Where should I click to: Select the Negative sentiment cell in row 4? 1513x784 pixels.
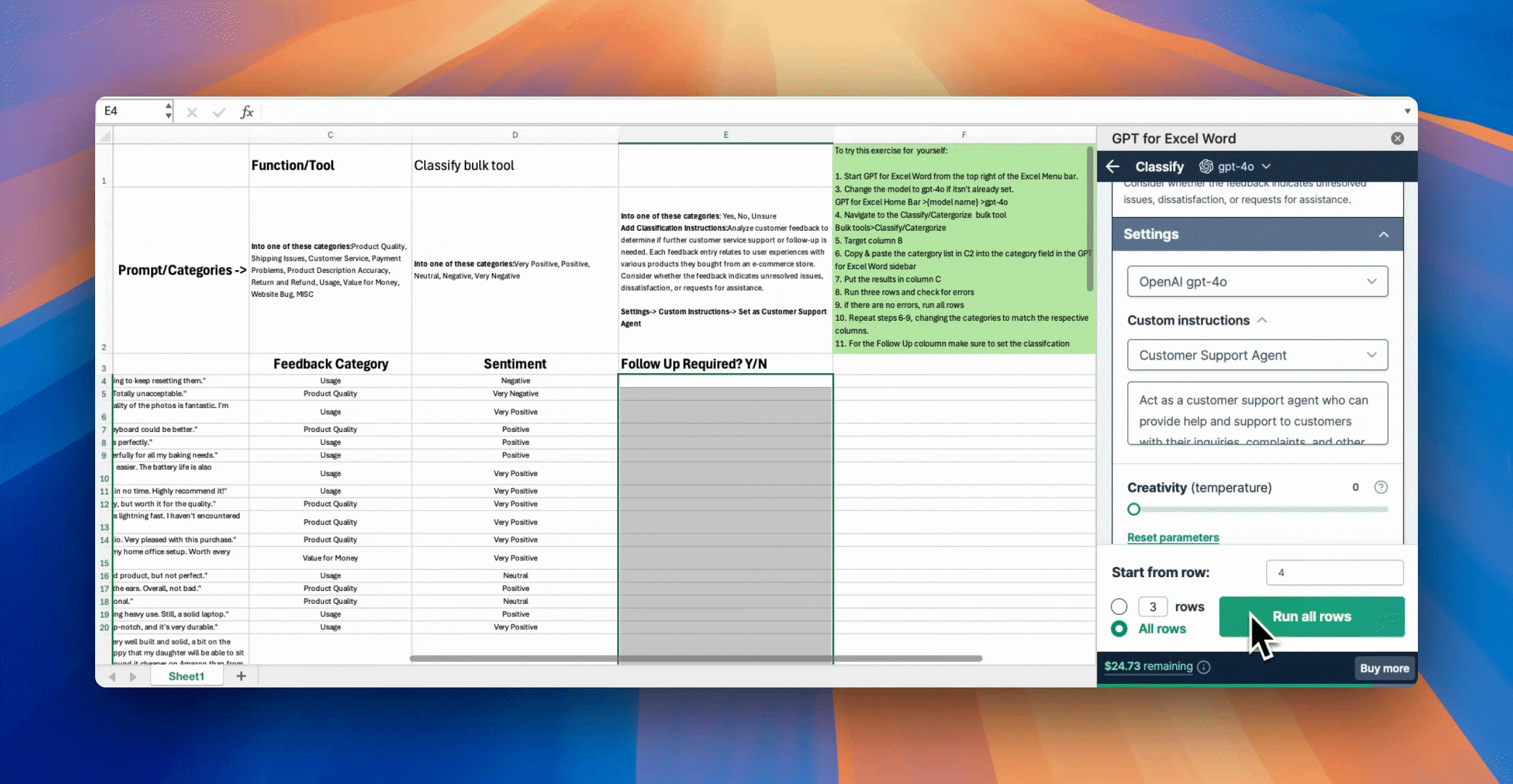(x=515, y=380)
